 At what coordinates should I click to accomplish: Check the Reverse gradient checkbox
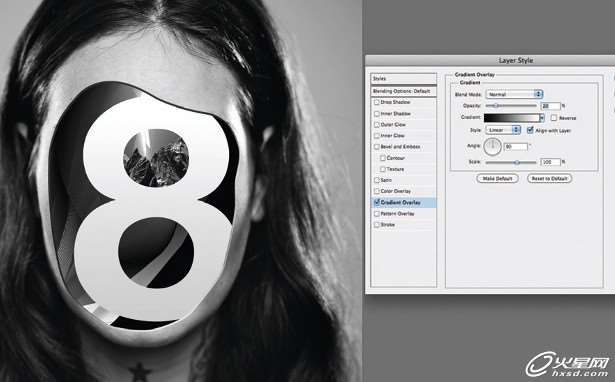(x=553, y=118)
